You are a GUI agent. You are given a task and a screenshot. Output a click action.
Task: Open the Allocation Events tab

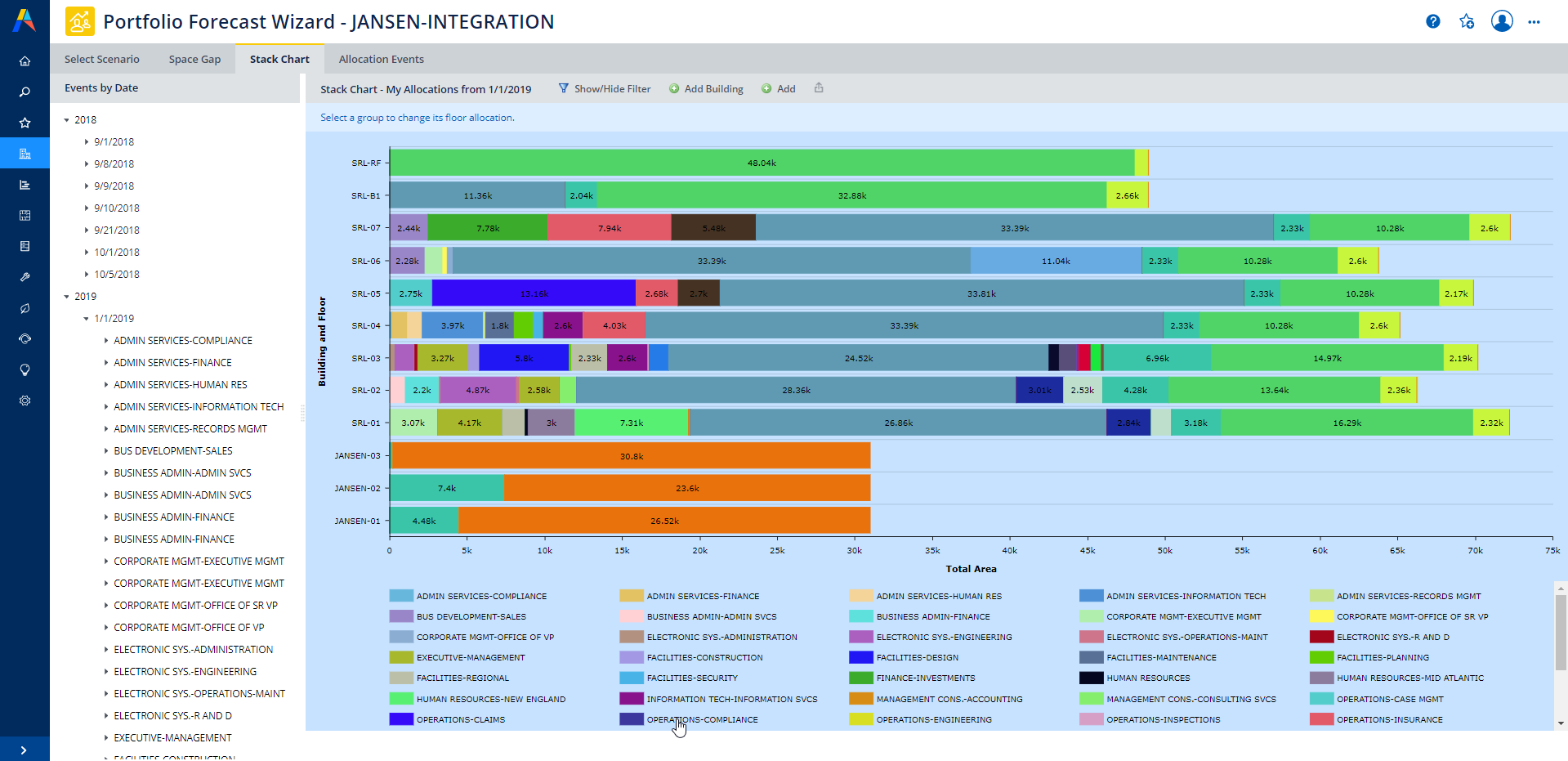pos(381,60)
